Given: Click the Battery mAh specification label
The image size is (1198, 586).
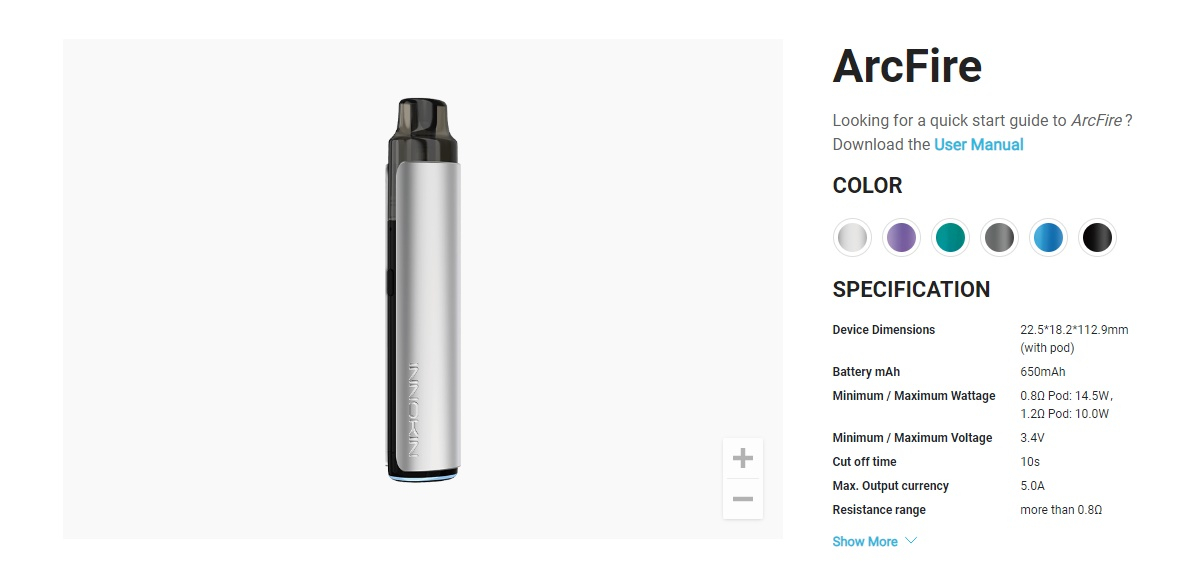Looking at the screenshot, I should 866,372.
